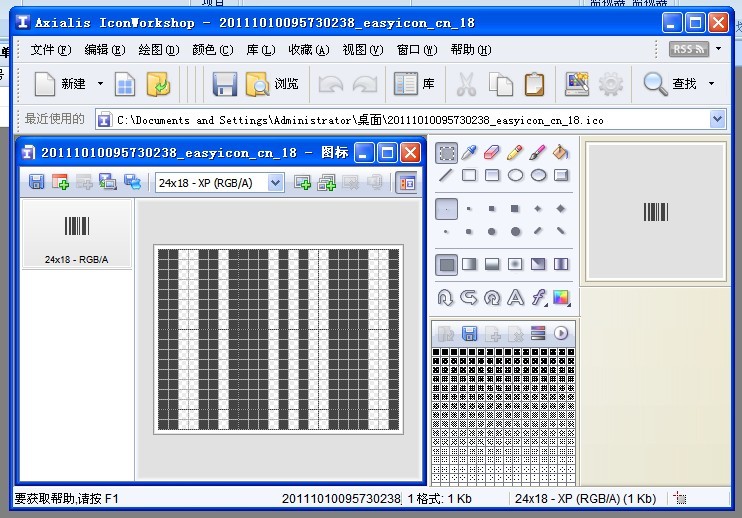Click the Save floppy disk icon in main toolbar

tap(224, 84)
